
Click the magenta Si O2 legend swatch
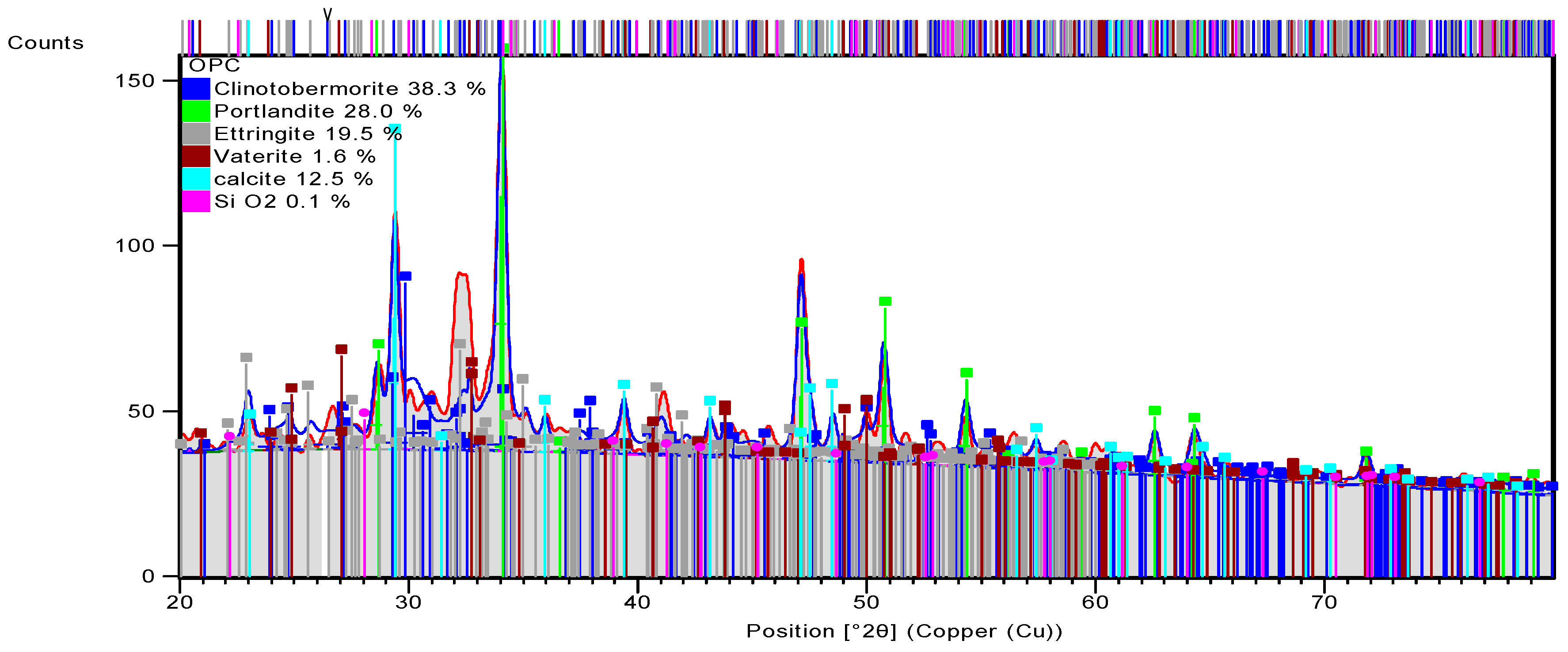pyautogui.click(x=196, y=202)
